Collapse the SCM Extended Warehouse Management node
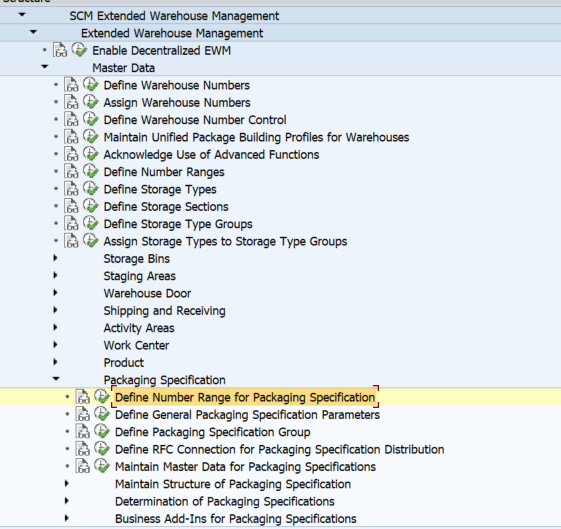This screenshot has width=561, height=529. click(x=22, y=15)
